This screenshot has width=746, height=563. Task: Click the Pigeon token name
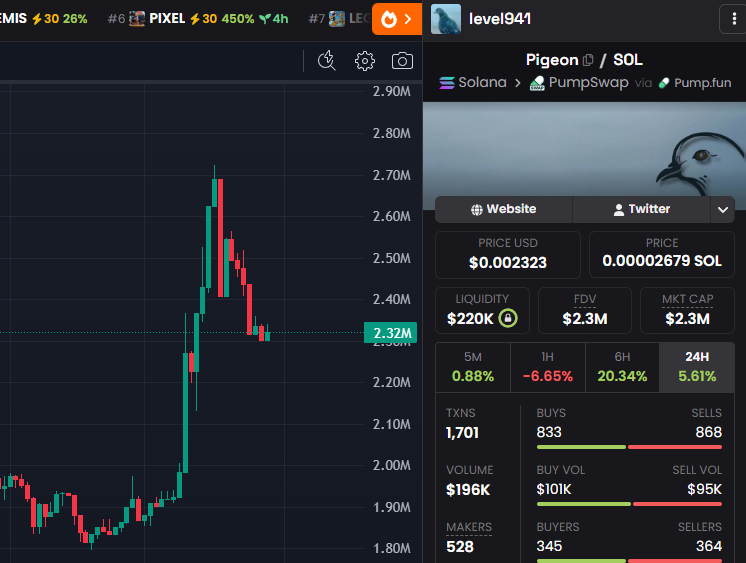552,60
